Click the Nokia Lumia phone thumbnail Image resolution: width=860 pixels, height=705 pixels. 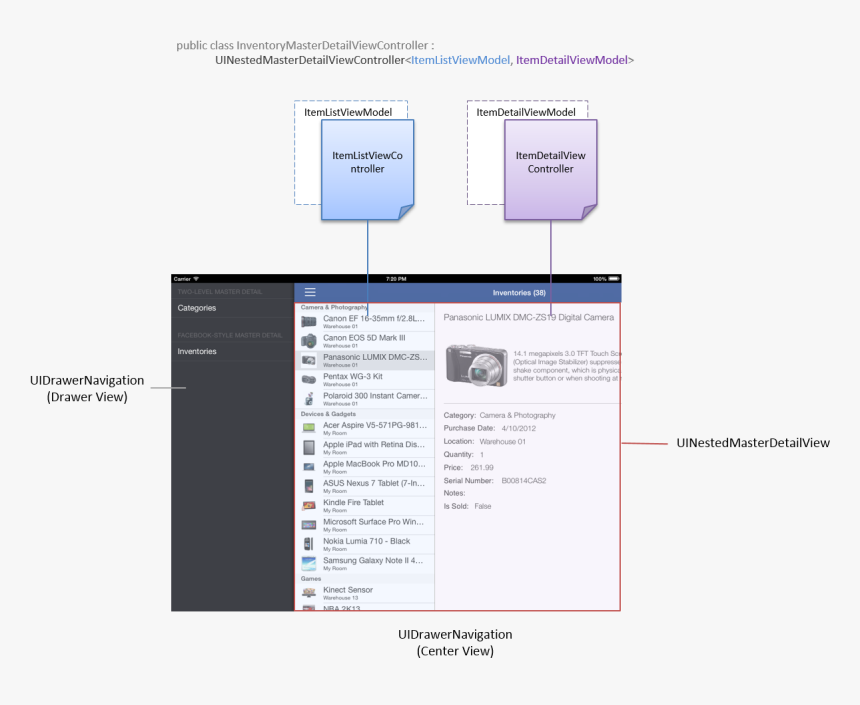[x=309, y=544]
